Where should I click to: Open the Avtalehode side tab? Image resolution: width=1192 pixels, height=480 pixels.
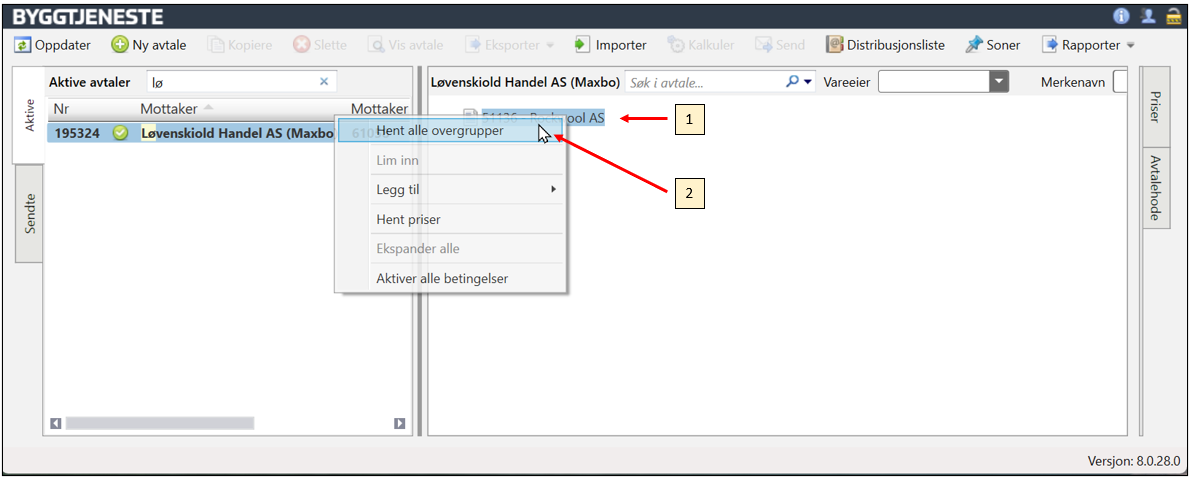1155,187
